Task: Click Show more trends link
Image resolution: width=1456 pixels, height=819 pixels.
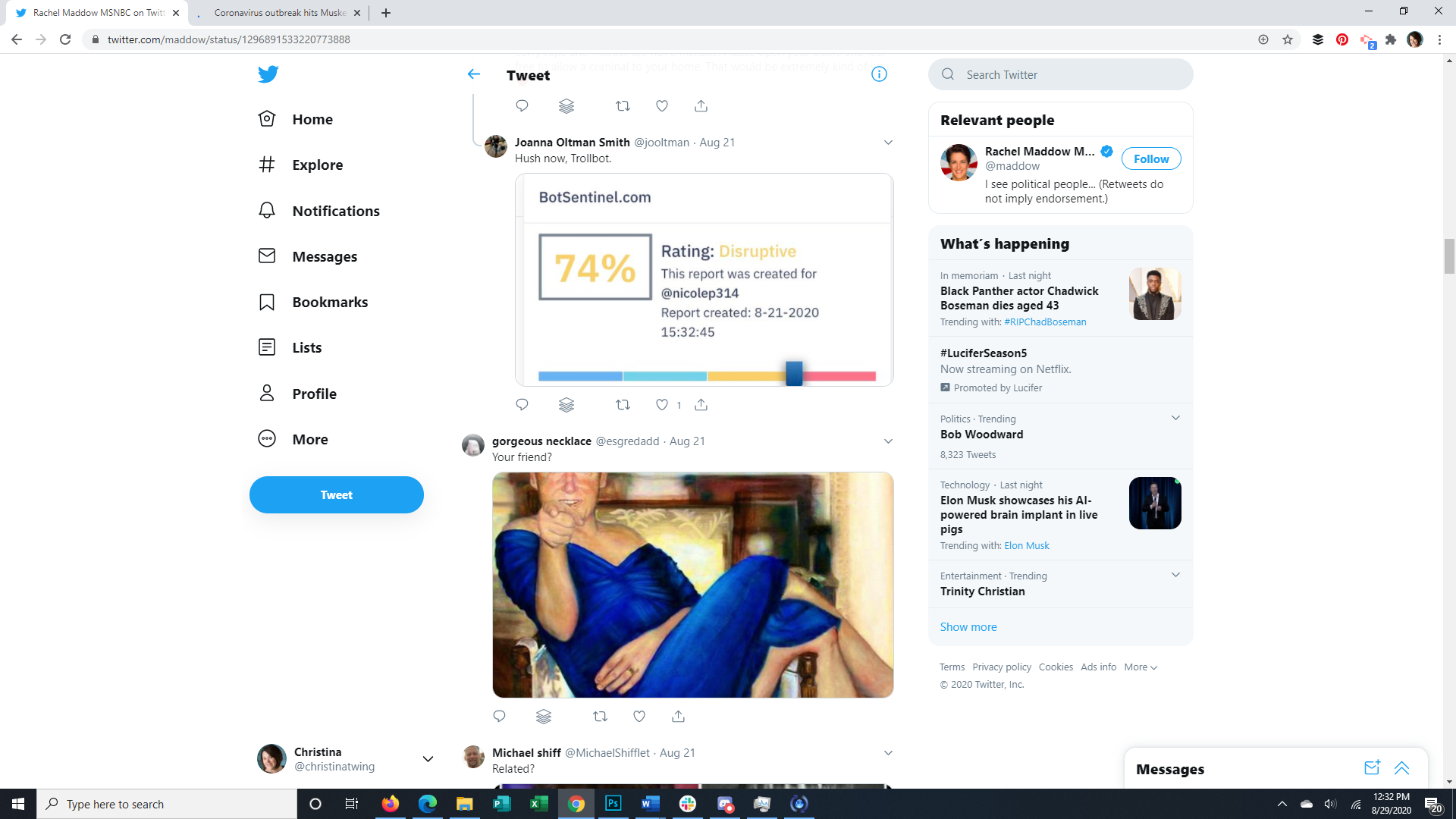Action: [x=968, y=627]
